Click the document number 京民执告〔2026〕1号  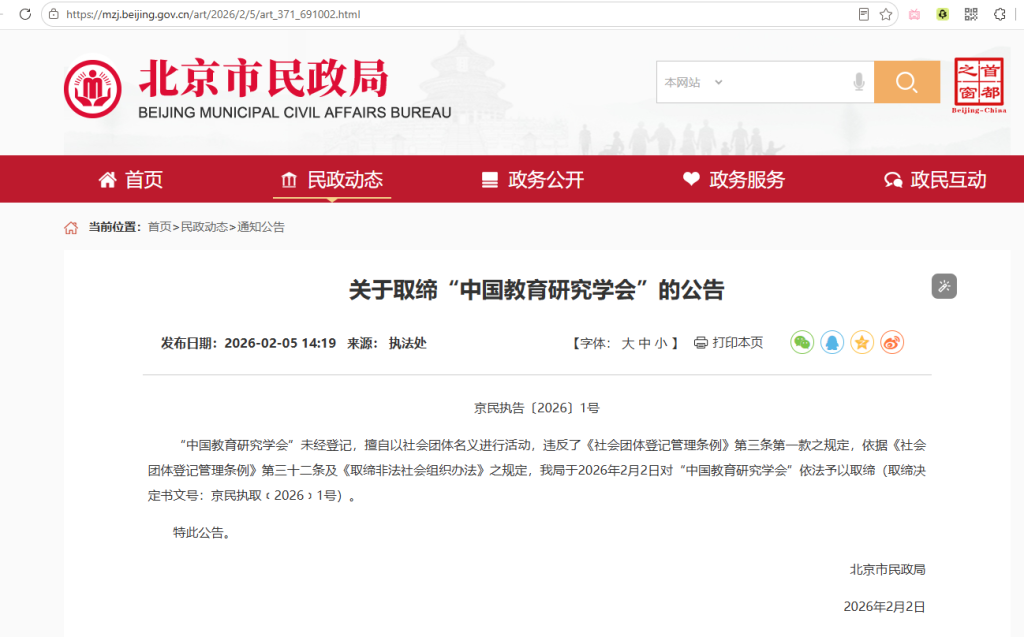point(537,408)
